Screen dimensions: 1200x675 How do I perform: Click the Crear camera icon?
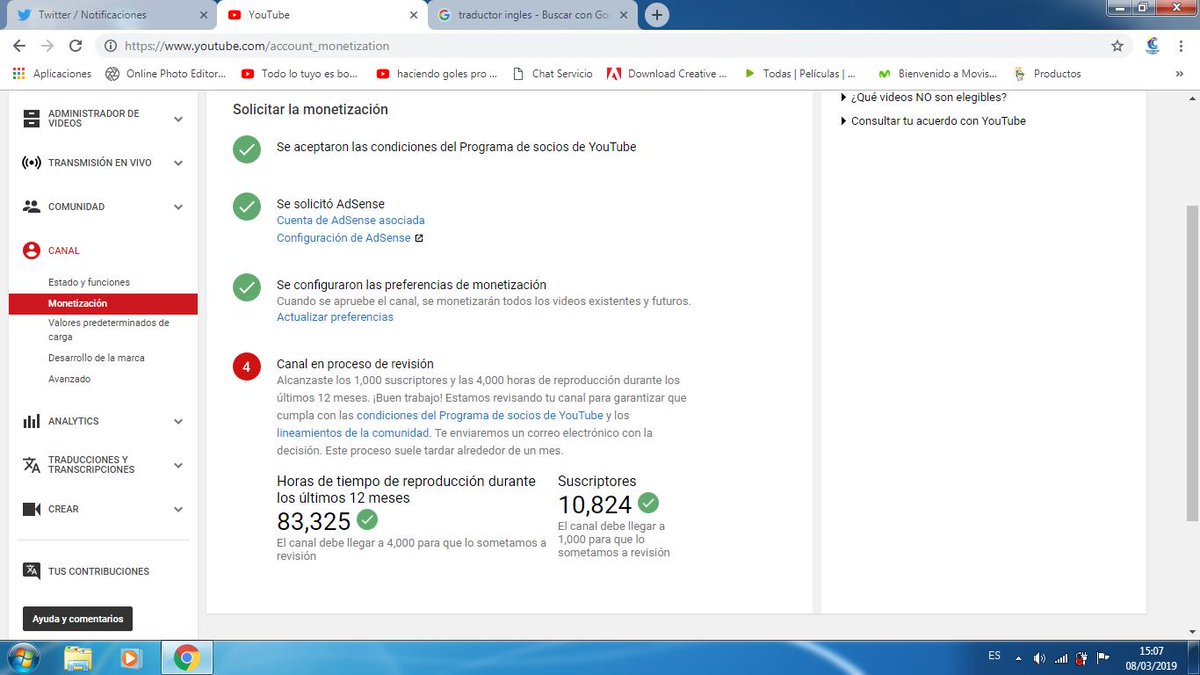coord(31,509)
